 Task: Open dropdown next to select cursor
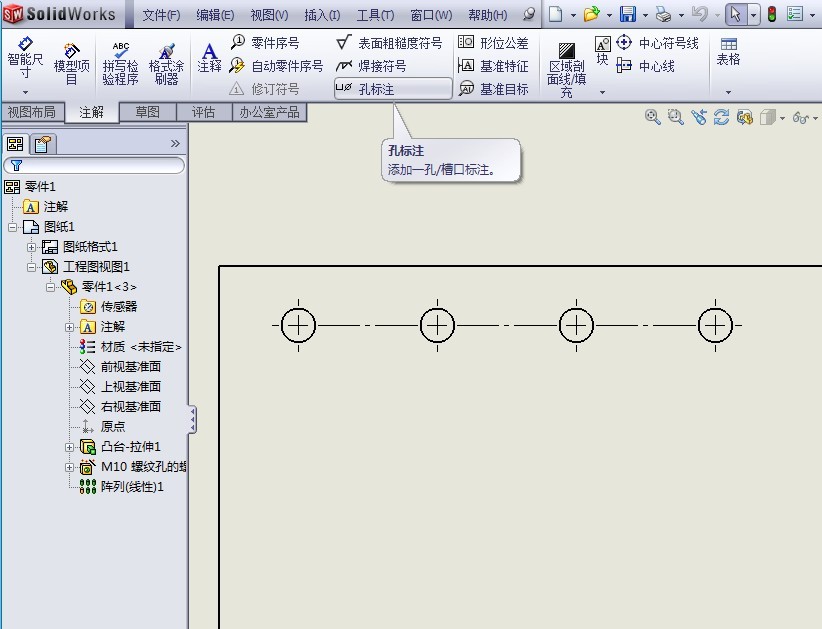point(753,15)
